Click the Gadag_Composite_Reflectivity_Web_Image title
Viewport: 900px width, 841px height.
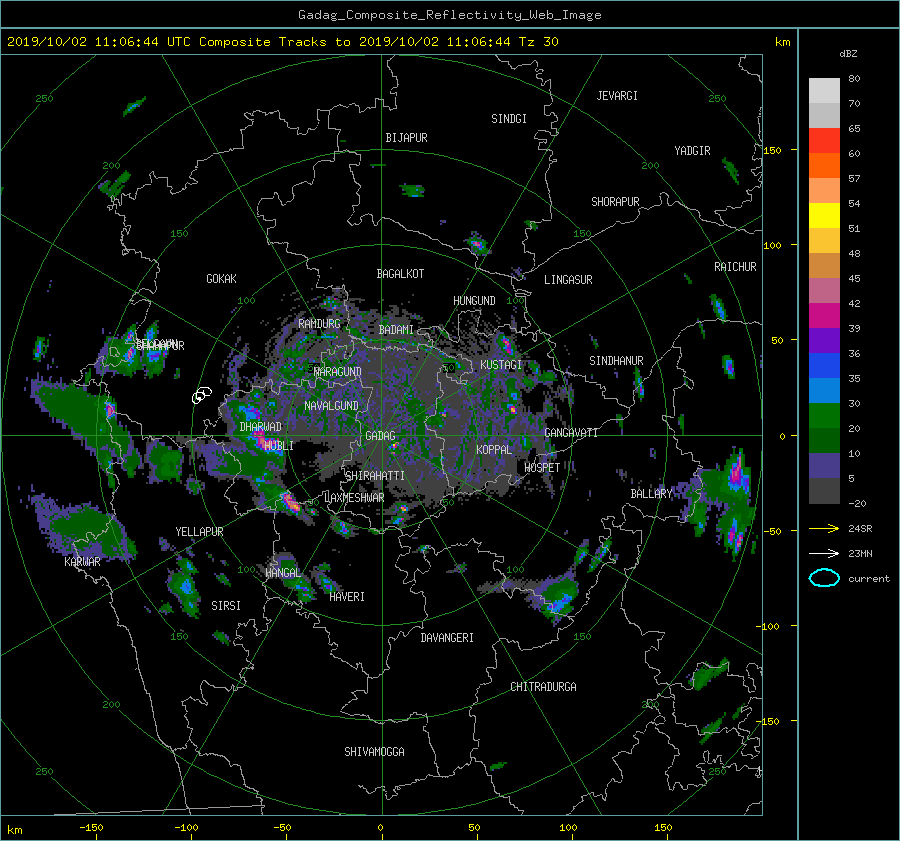(x=449, y=15)
